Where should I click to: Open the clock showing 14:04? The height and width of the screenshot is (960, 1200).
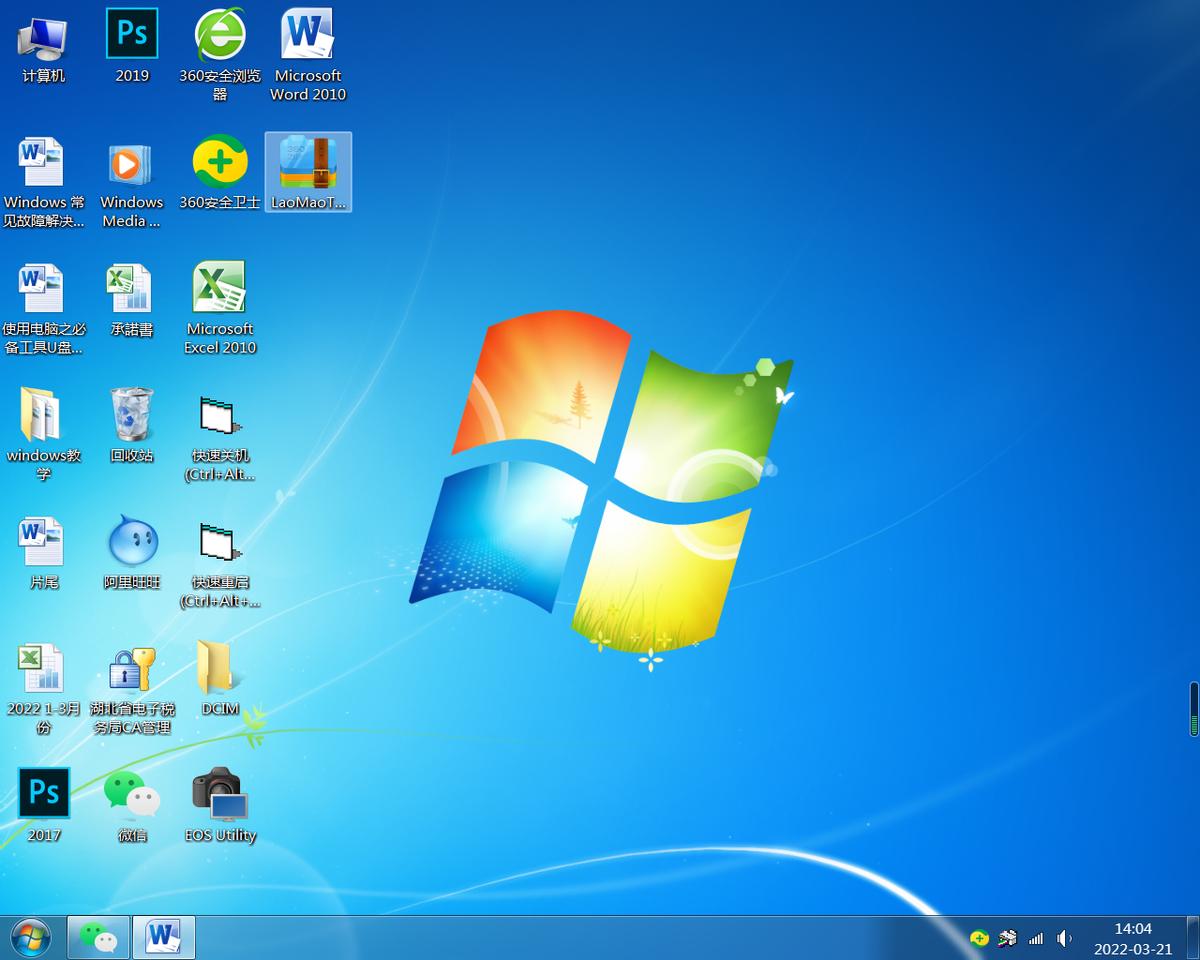[1132, 938]
